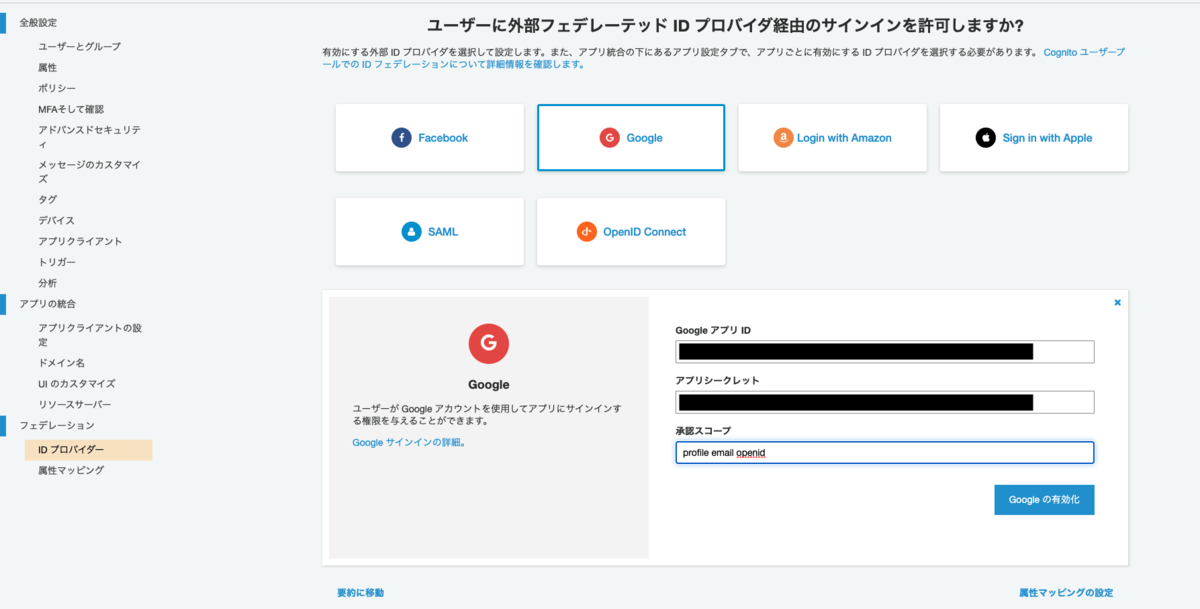Go to 要約に移動 link
The image size is (1200, 609).
point(360,593)
